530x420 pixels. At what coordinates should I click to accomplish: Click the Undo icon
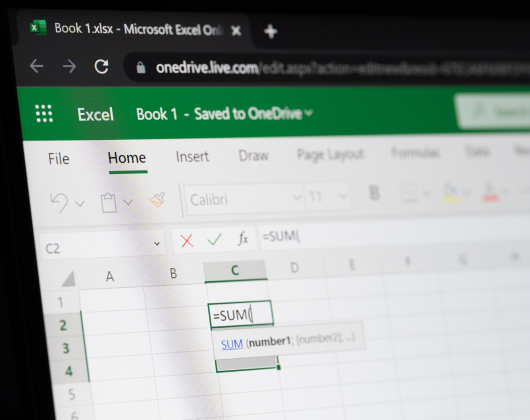[59, 202]
